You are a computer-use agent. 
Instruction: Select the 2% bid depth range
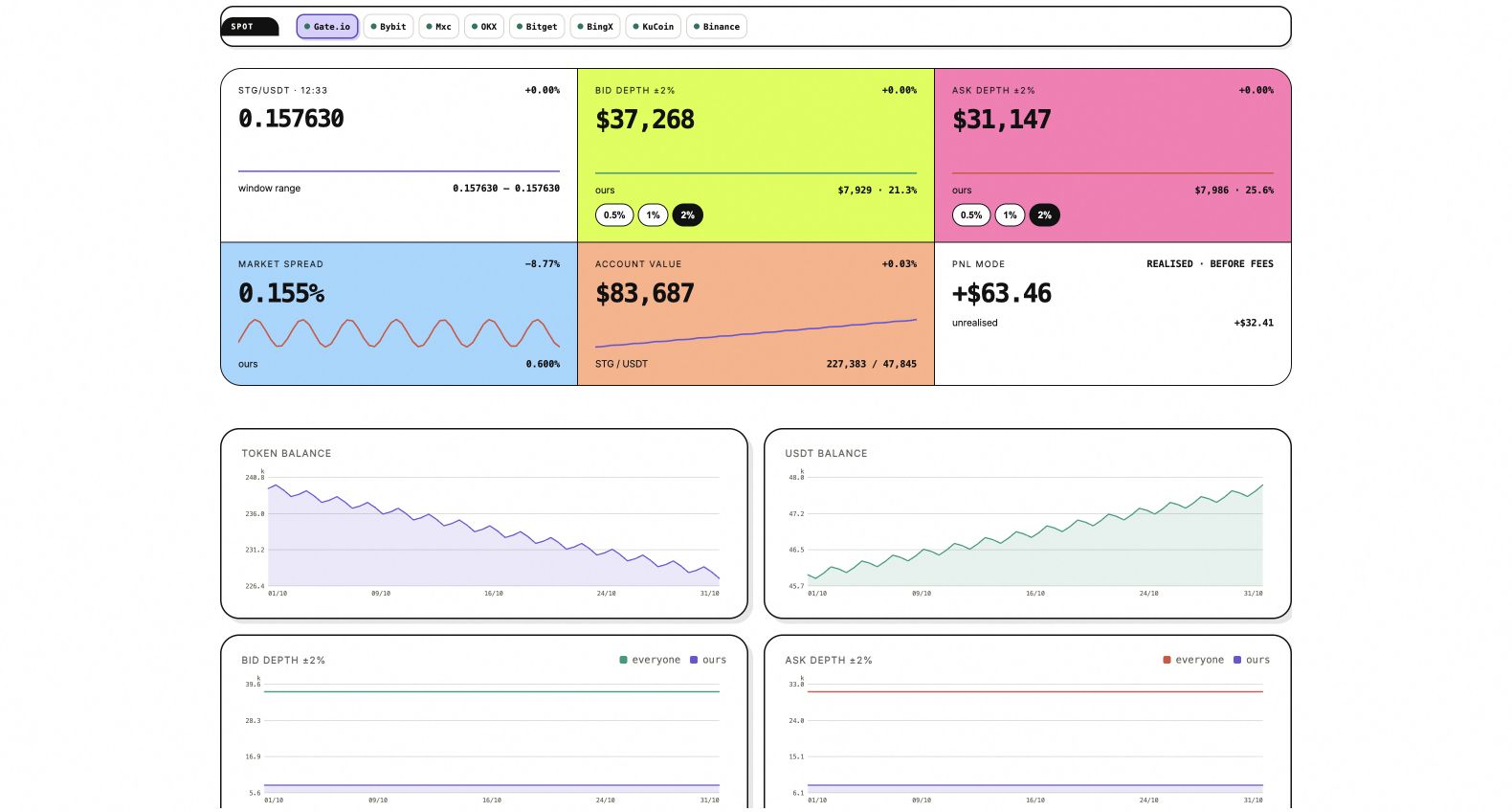(x=688, y=215)
